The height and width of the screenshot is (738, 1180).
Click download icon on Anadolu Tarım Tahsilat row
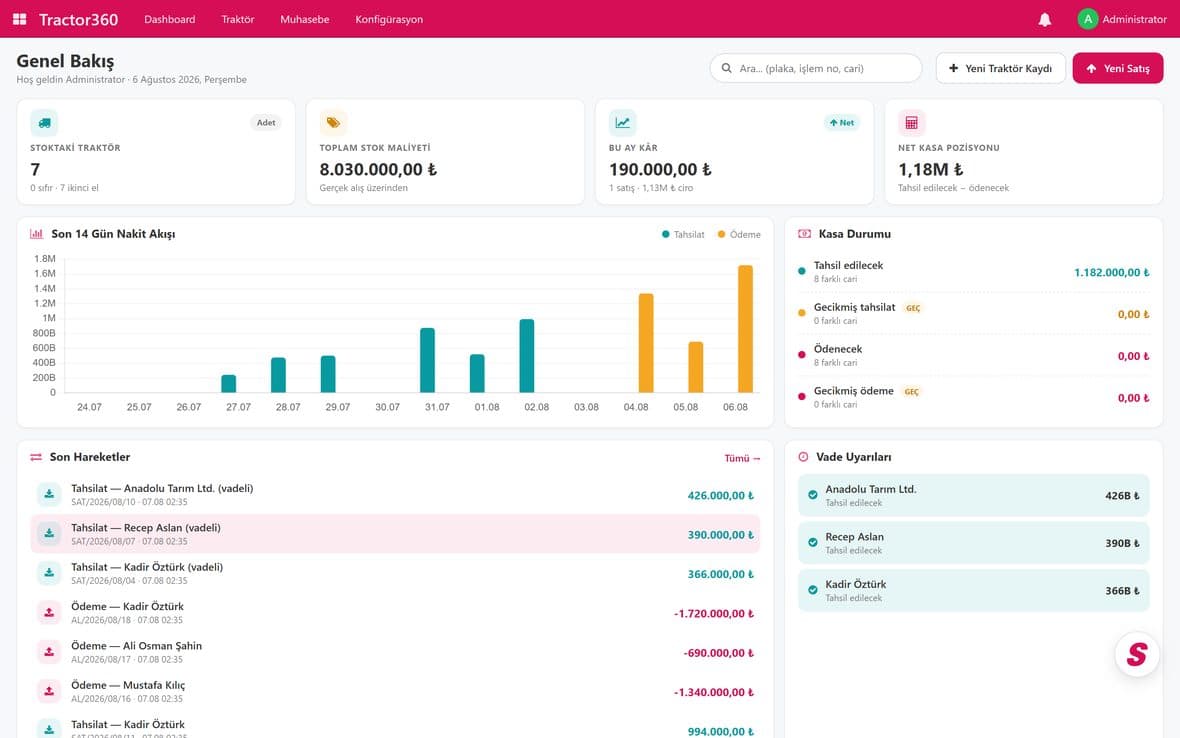pyautogui.click(x=49, y=494)
